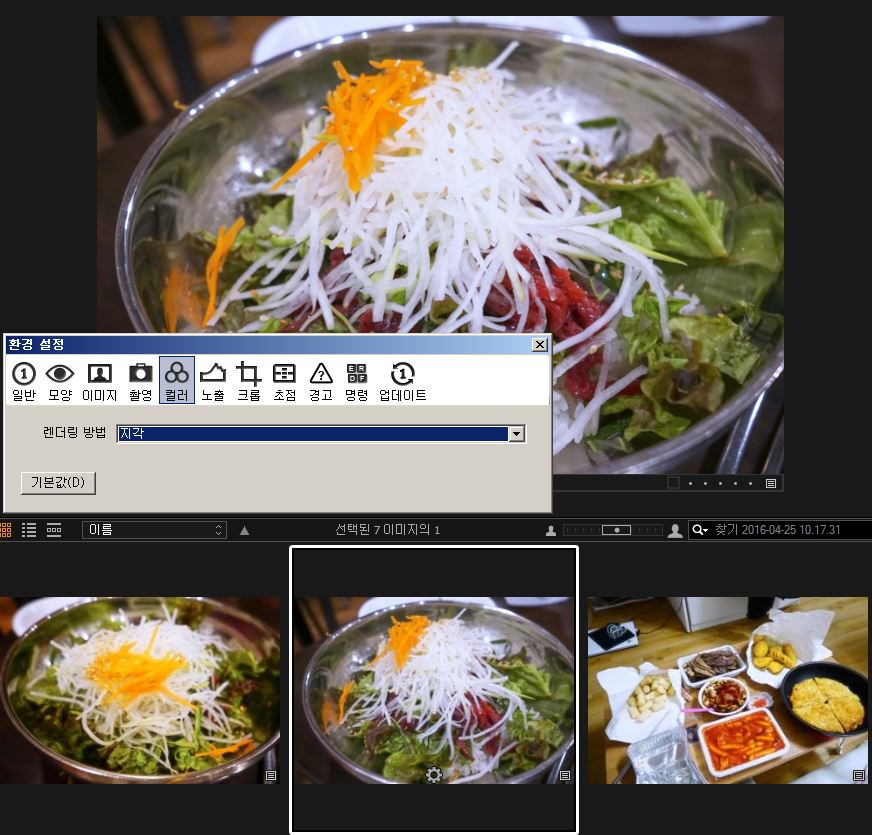Open the 모양 (Appearance) eye tab
872x835 pixels.
(x=60, y=381)
